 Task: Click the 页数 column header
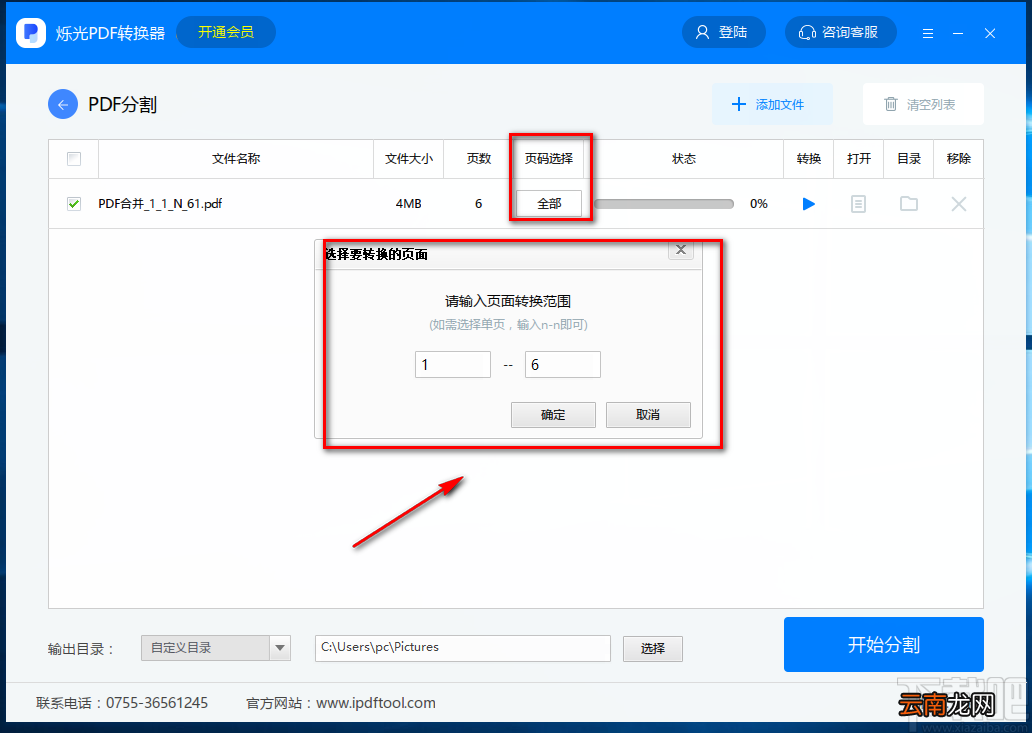pos(478,159)
